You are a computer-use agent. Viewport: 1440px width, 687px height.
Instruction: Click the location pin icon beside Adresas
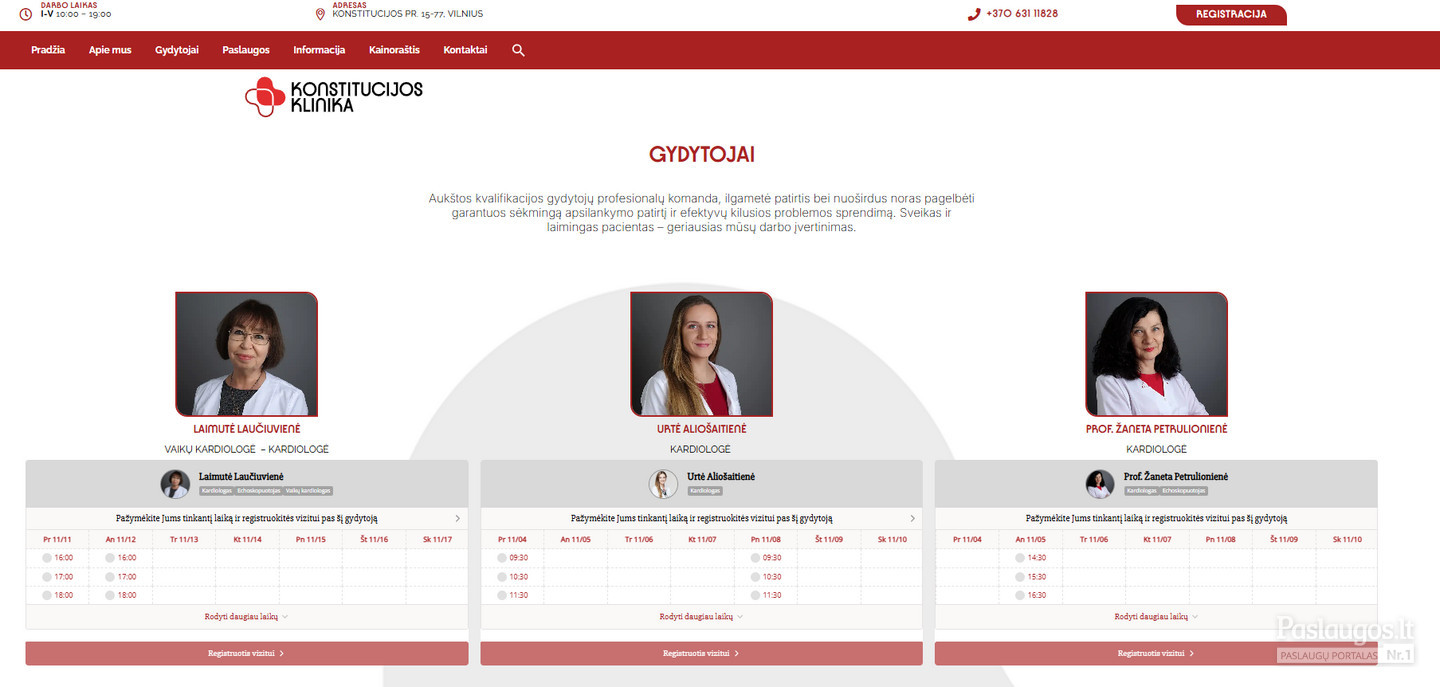click(320, 14)
